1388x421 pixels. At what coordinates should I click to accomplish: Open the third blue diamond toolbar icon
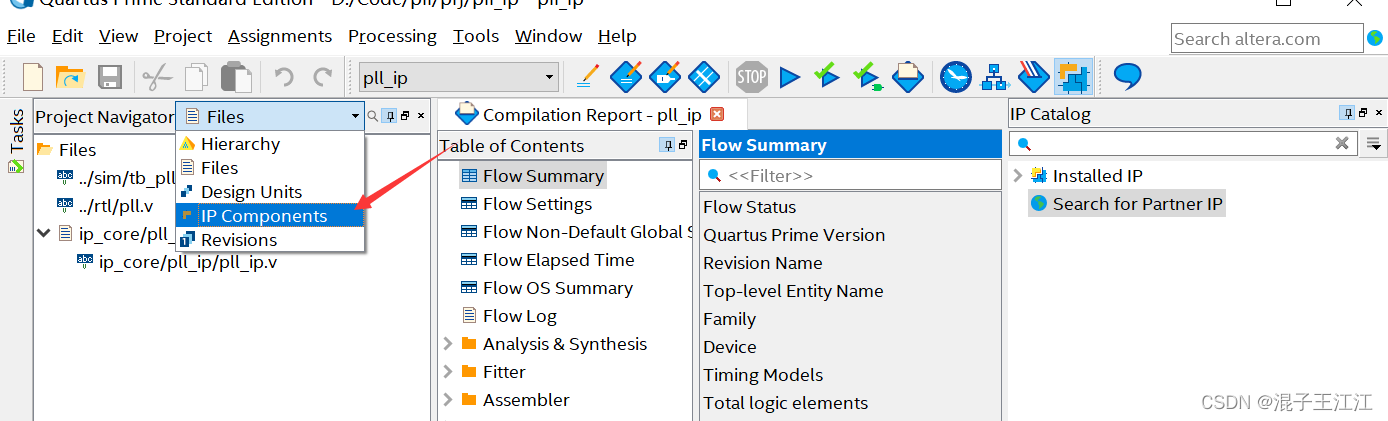click(704, 75)
